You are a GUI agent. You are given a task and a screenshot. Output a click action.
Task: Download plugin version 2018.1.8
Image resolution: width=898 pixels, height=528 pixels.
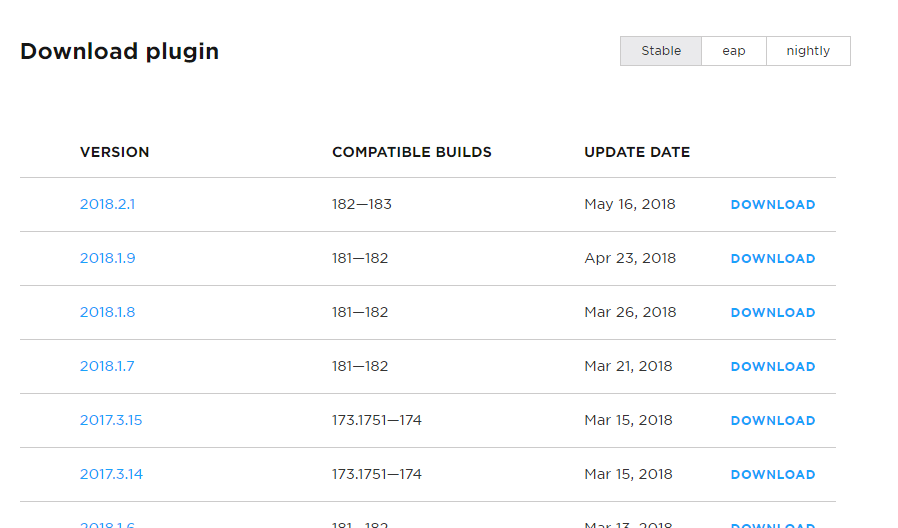[773, 313]
